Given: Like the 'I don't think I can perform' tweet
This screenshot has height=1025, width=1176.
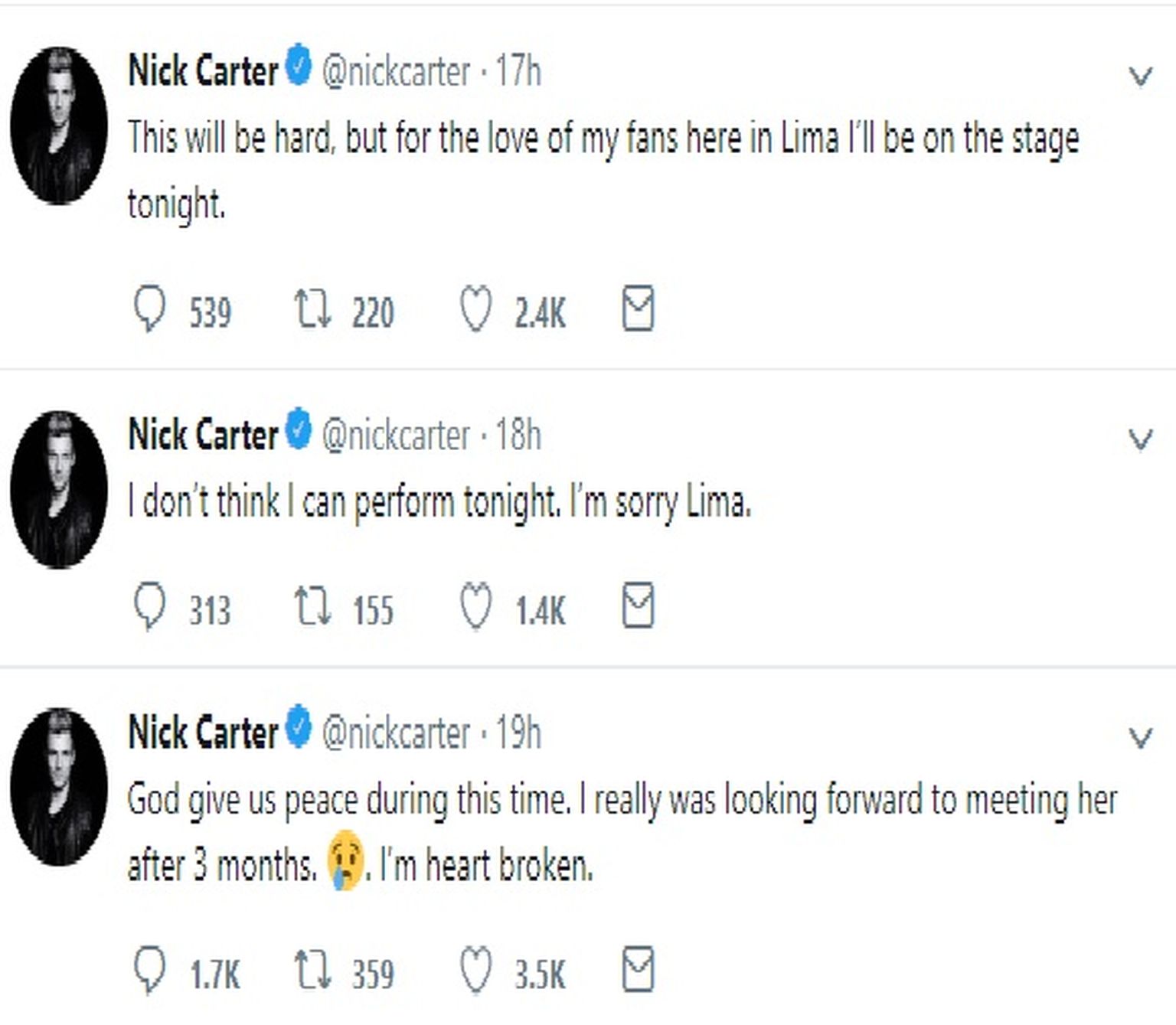Looking at the screenshot, I should 475,607.
